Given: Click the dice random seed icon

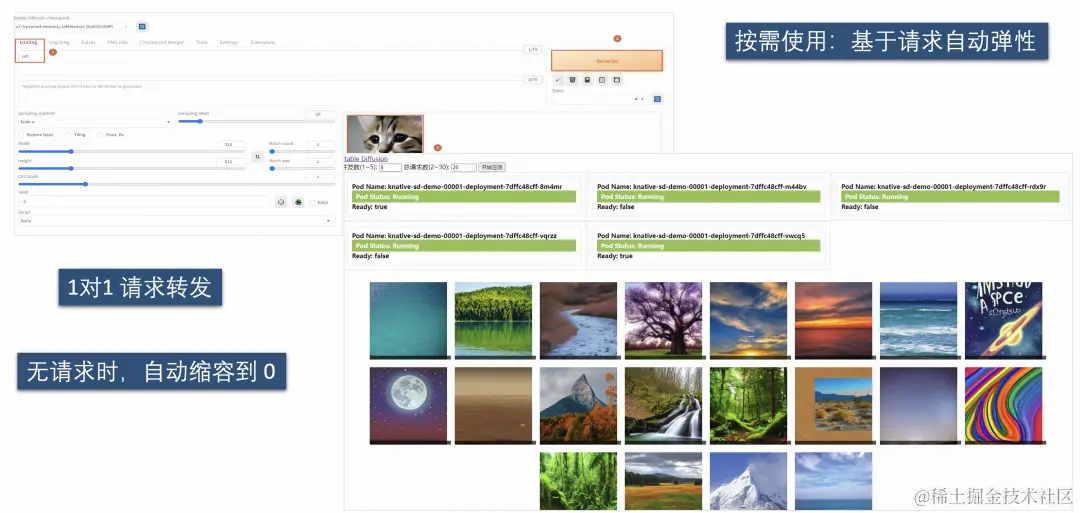Looking at the screenshot, I should click(x=281, y=202).
